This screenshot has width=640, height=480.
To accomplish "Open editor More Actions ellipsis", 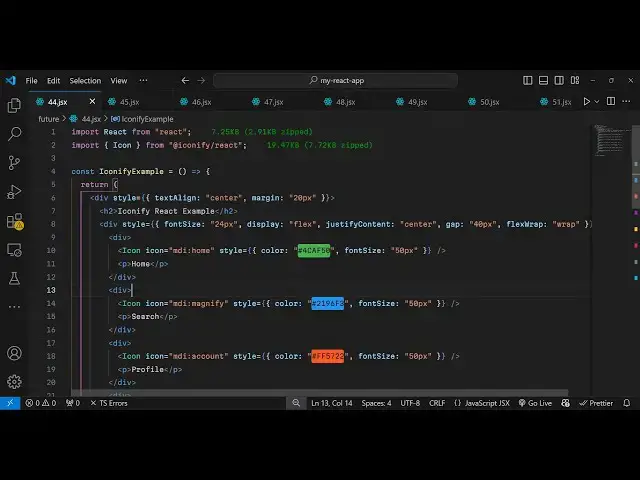I will pyautogui.click(x=626, y=101).
